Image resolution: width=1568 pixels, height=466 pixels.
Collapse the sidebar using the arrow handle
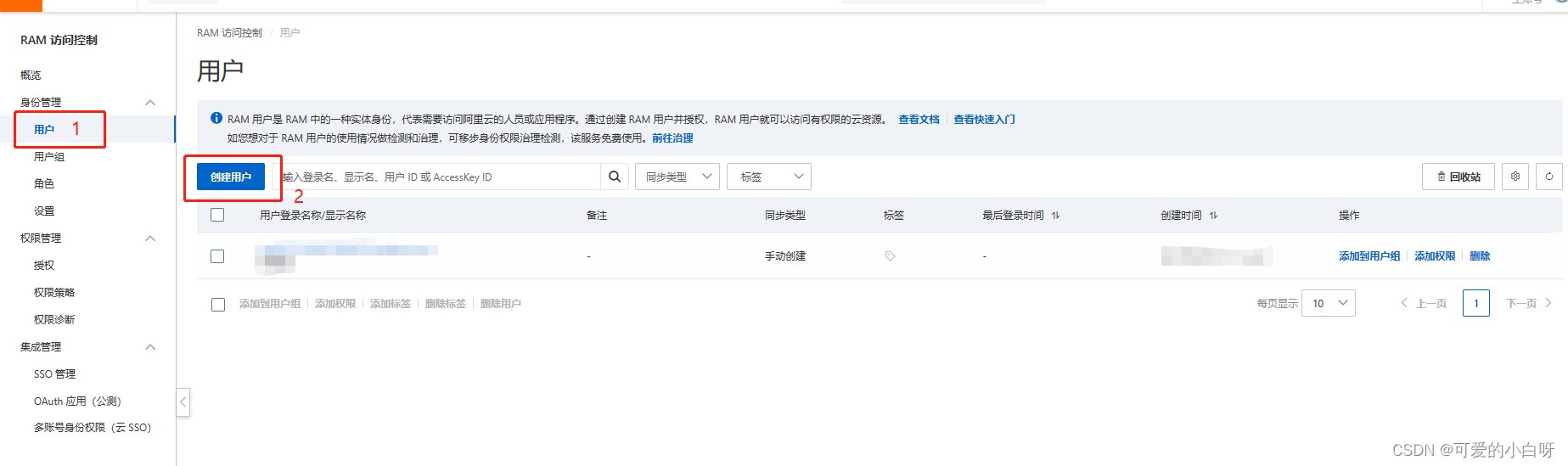tap(183, 401)
